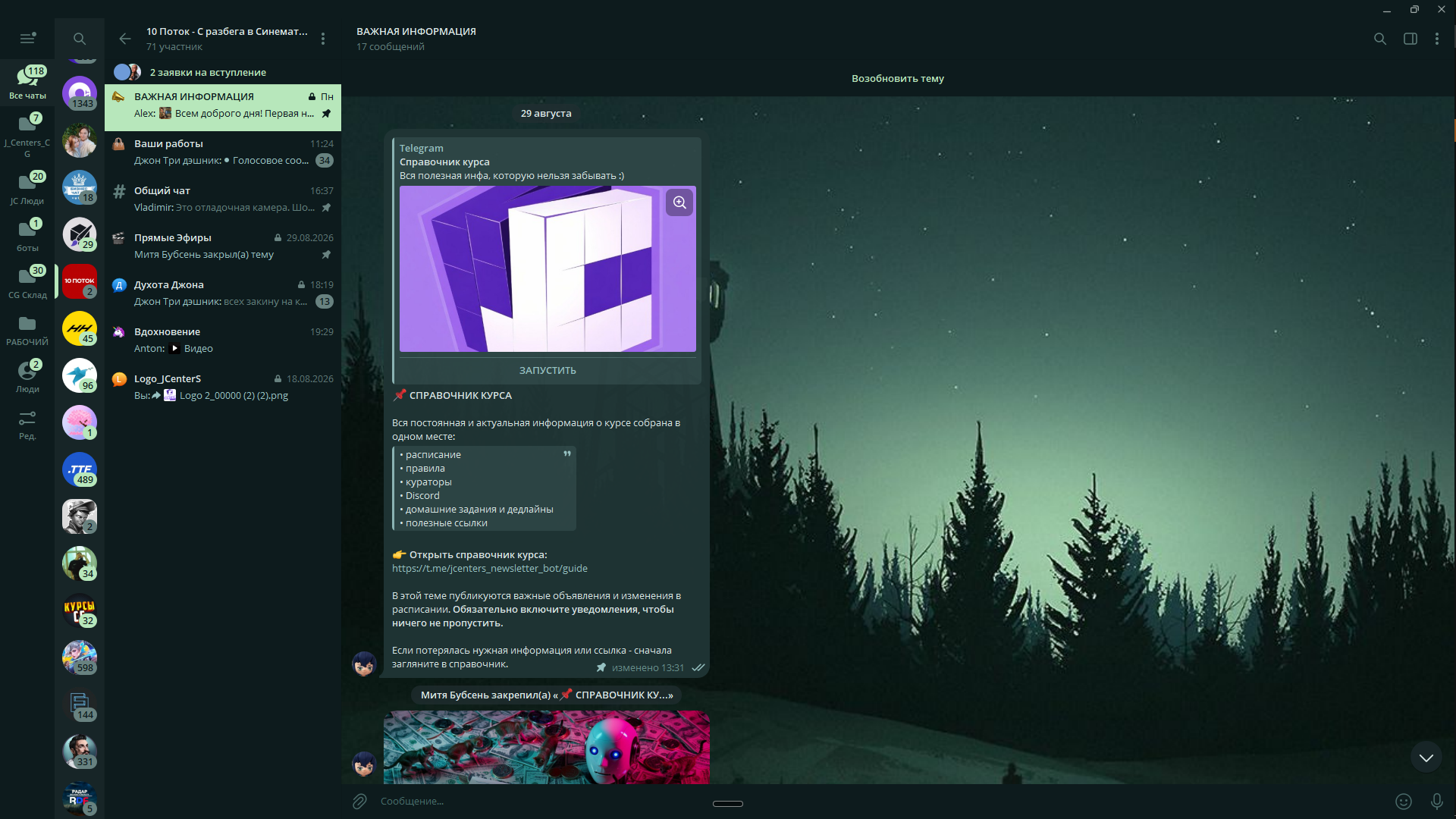
Task: Open the РАБОЧИЙ folder
Action: tap(27, 331)
